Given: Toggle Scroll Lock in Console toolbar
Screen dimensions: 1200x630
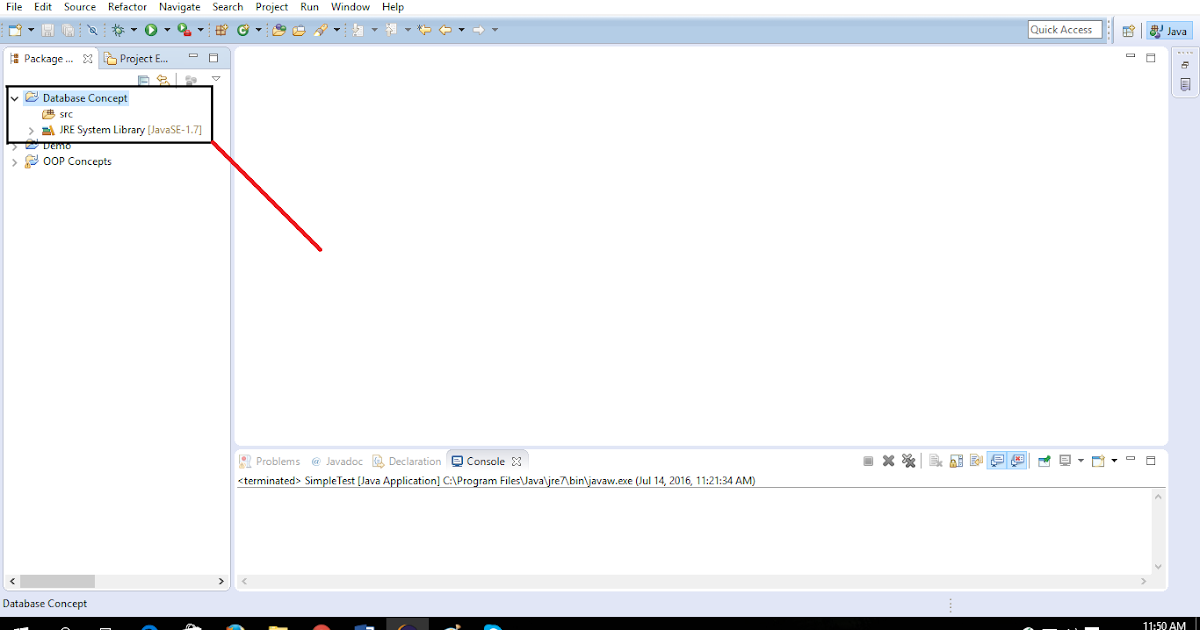Looking at the screenshot, I should coord(954,460).
